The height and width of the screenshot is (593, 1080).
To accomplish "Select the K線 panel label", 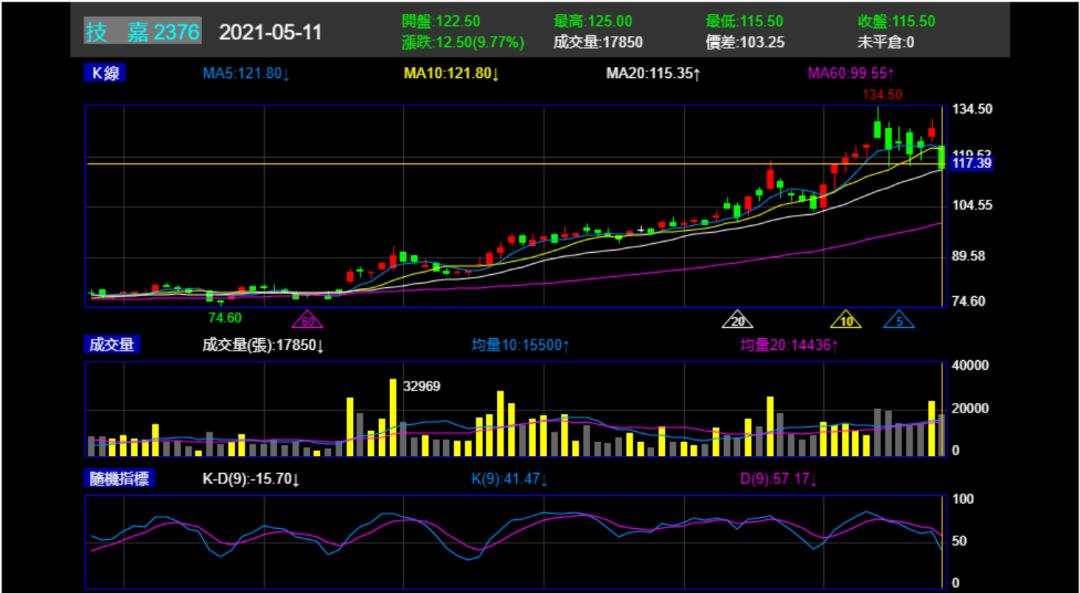I will pyautogui.click(x=106, y=73).
